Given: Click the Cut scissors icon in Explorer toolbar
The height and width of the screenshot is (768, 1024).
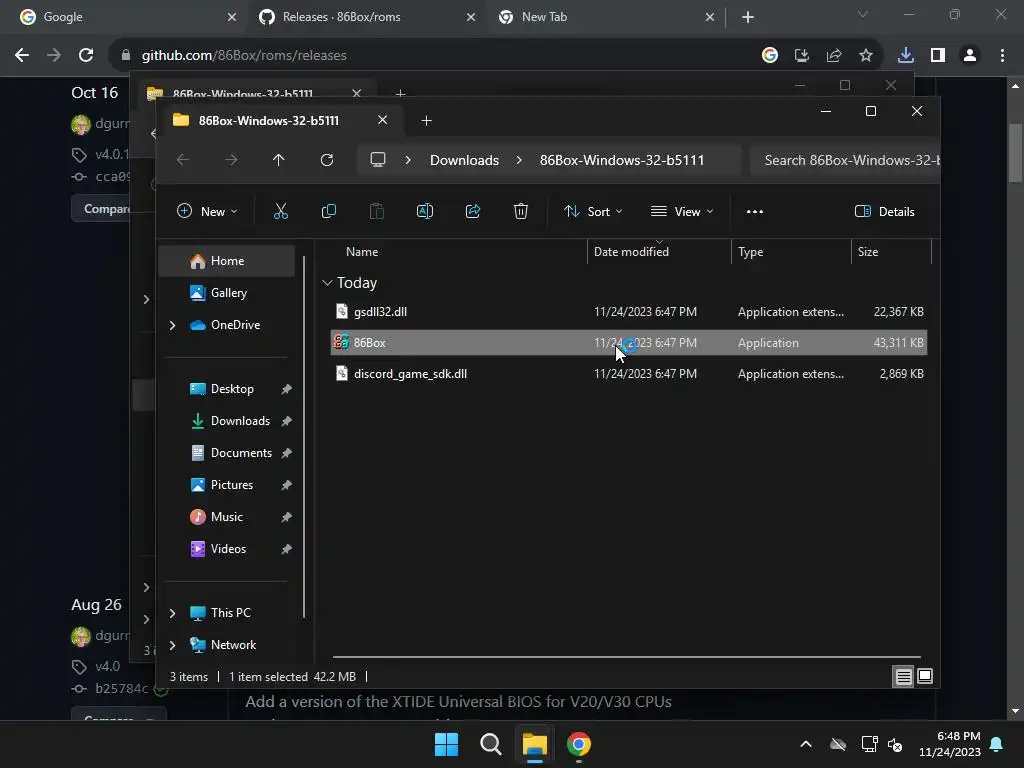Looking at the screenshot, I should (x=280, y=211).
